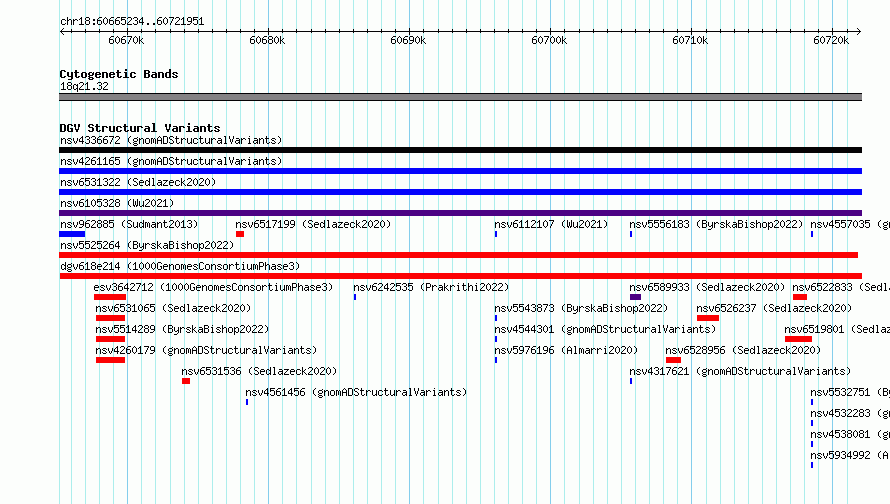
Task: Click nsv5934992 variant label
Action: [x=850, y=455]
